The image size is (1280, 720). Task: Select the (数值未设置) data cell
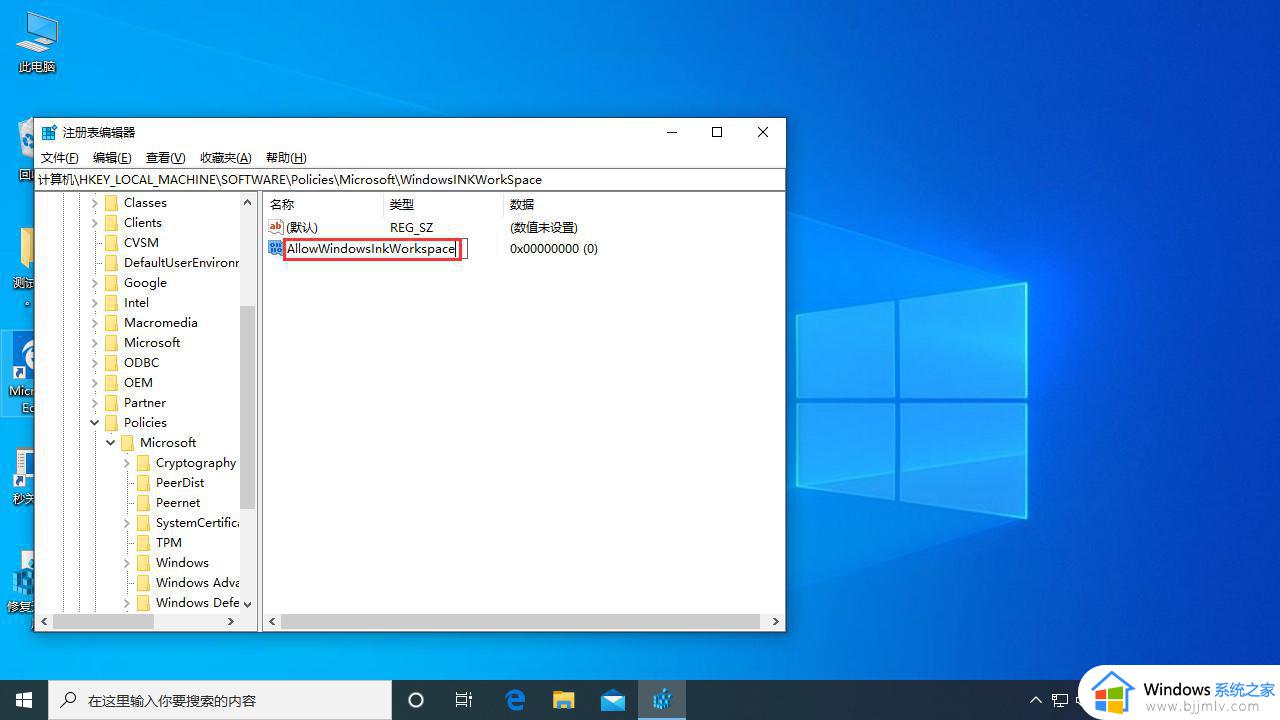pos(544,228)
